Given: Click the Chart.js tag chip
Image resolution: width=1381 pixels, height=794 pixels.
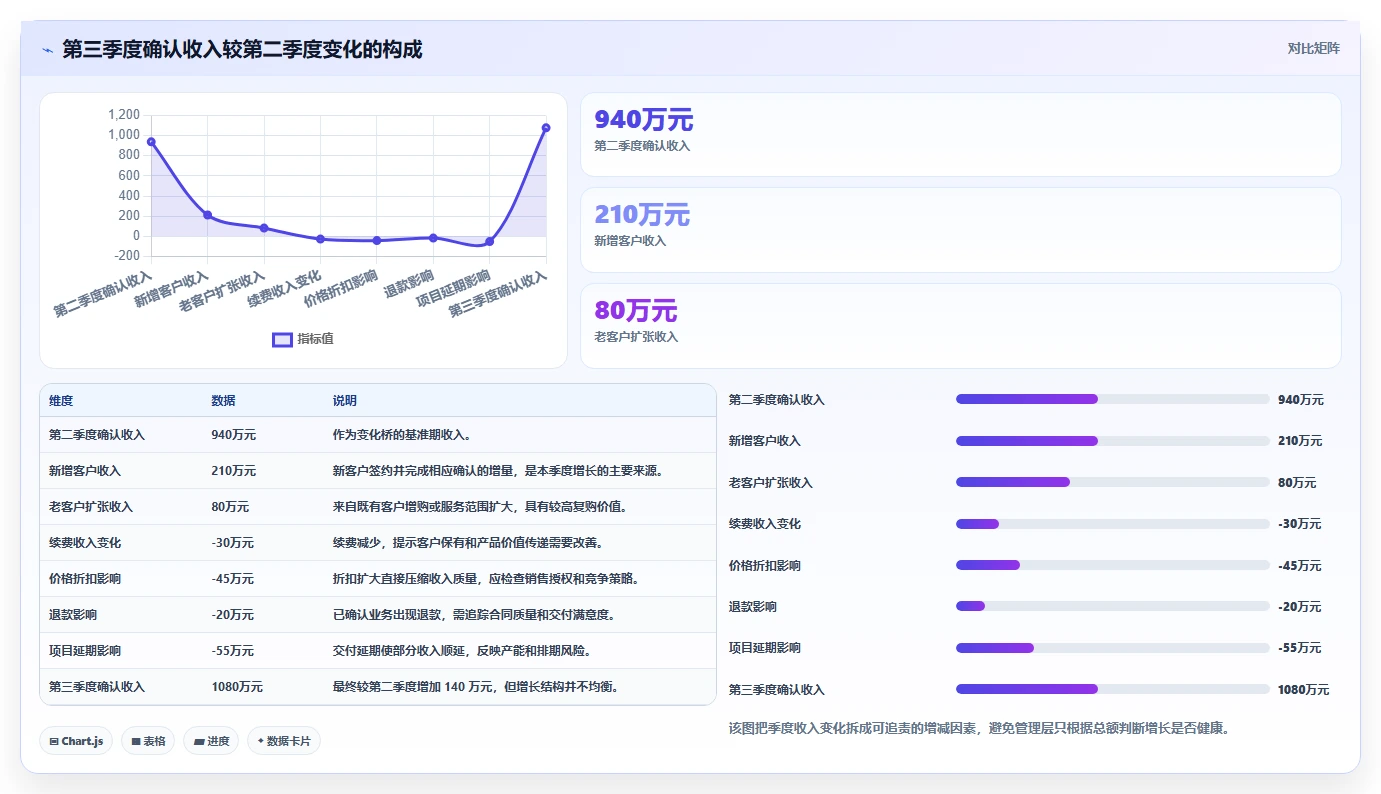Looking at the screenshot, I should click(x=76, y=741).
